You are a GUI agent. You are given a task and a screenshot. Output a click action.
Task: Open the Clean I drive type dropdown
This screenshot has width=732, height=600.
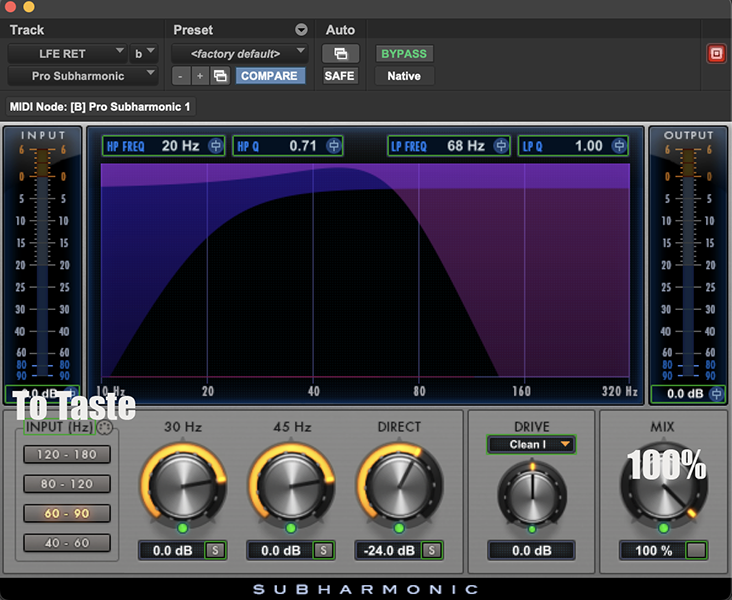pyautogui.click(x=531, y=445)
